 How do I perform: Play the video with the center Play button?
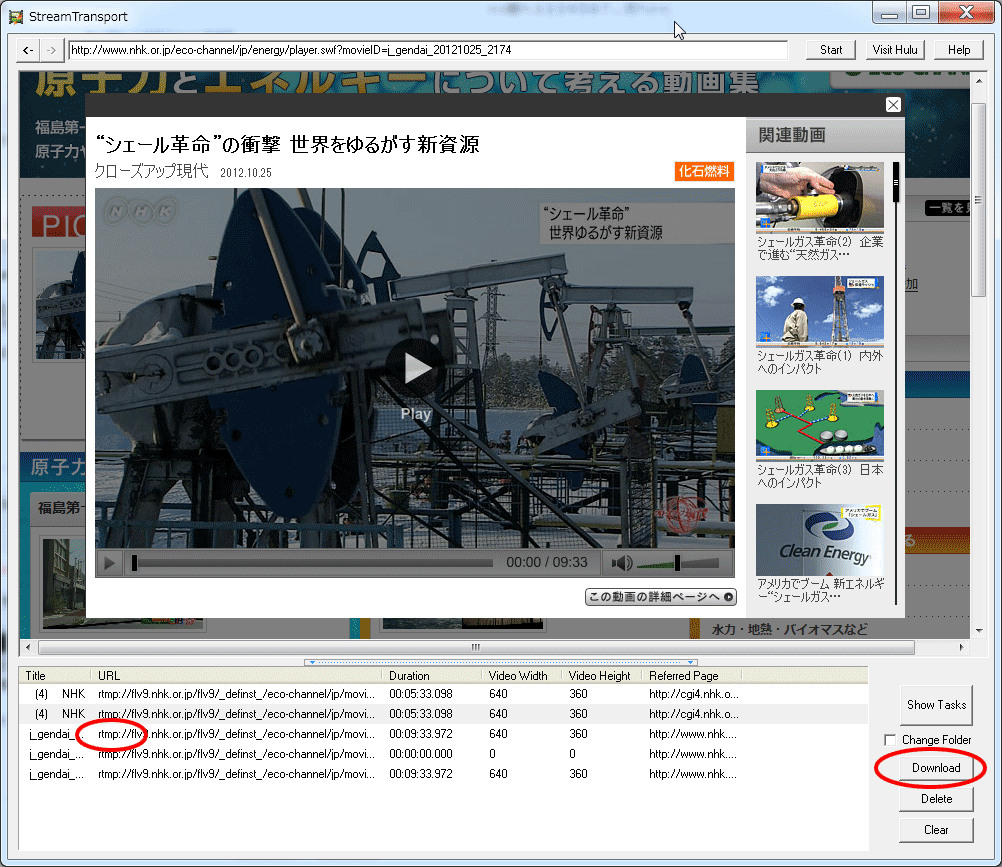[x=416, y=369]
